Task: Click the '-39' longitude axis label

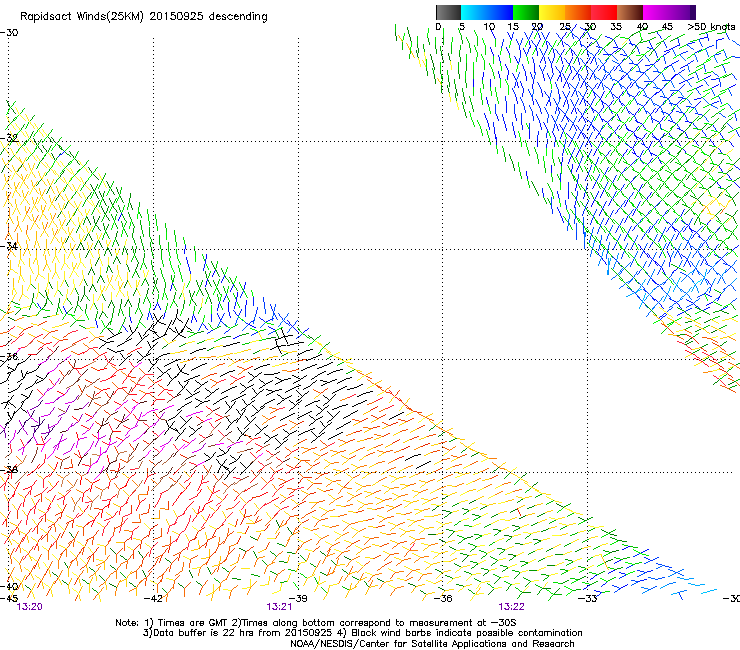Action: tap(298, 599)
